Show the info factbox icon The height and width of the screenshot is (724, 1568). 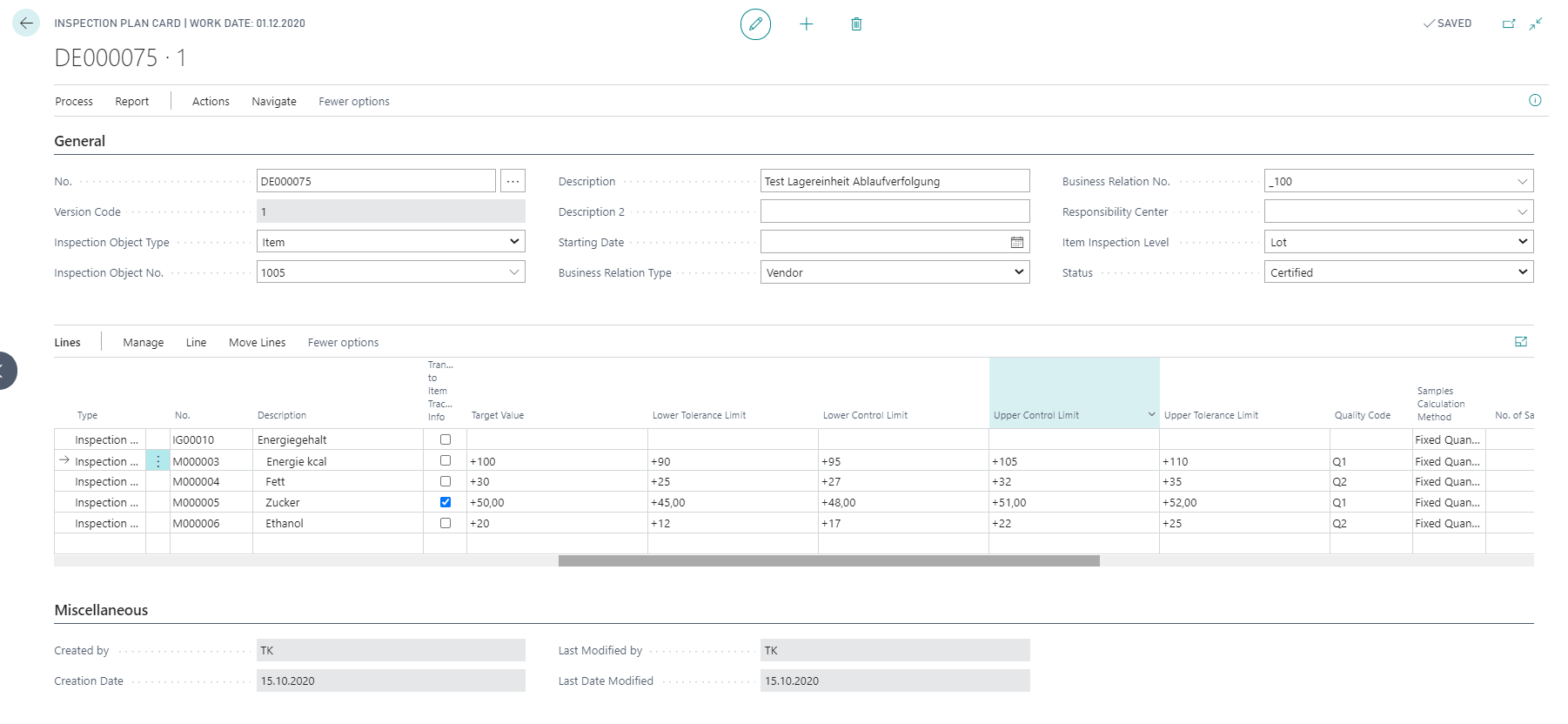click(x=1535, y=100)
